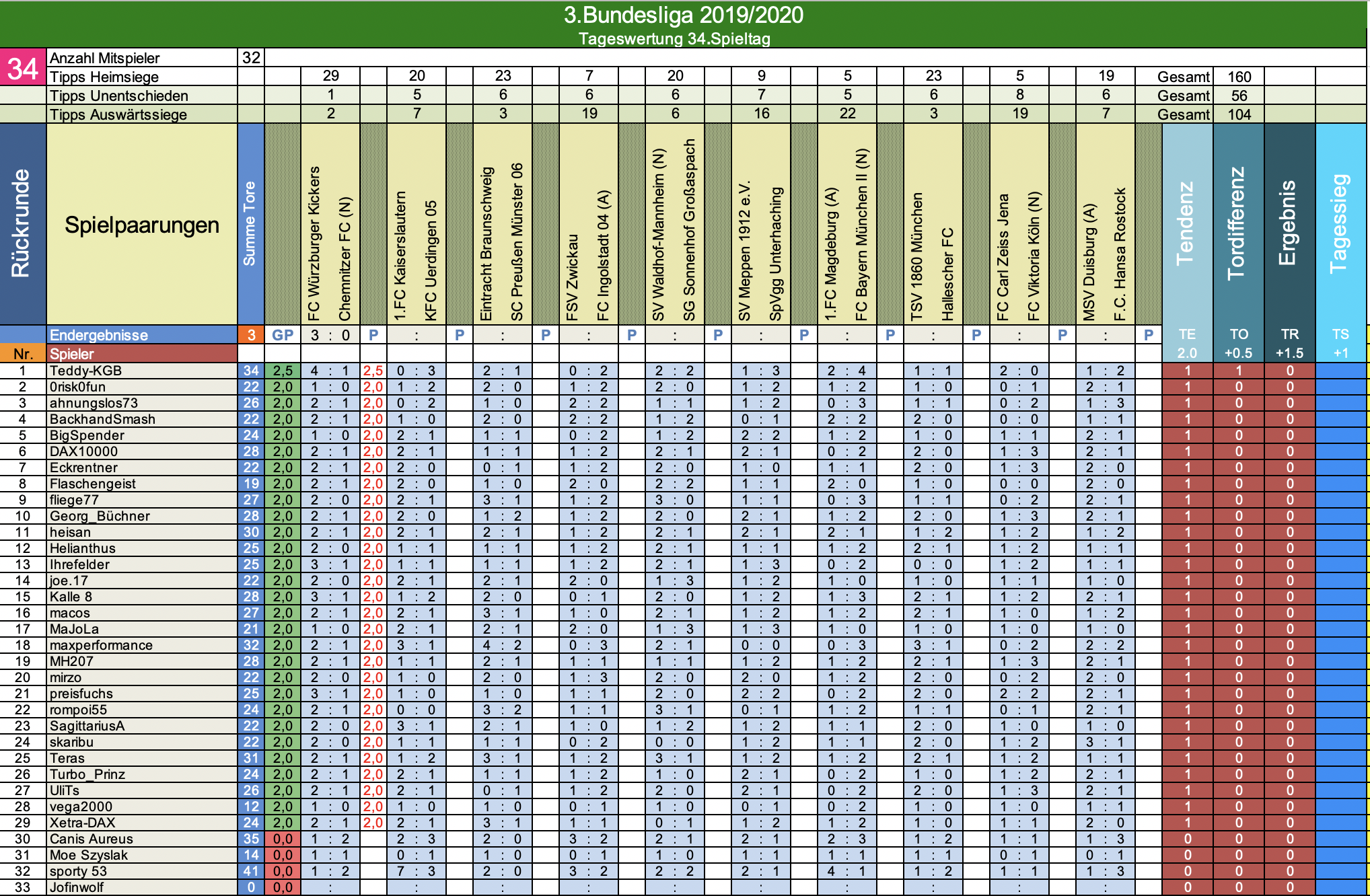The width and height of the screenshot is (1370, 896).
Task: Select player name 'Canis Aureus'
Action: click(92, 839)
